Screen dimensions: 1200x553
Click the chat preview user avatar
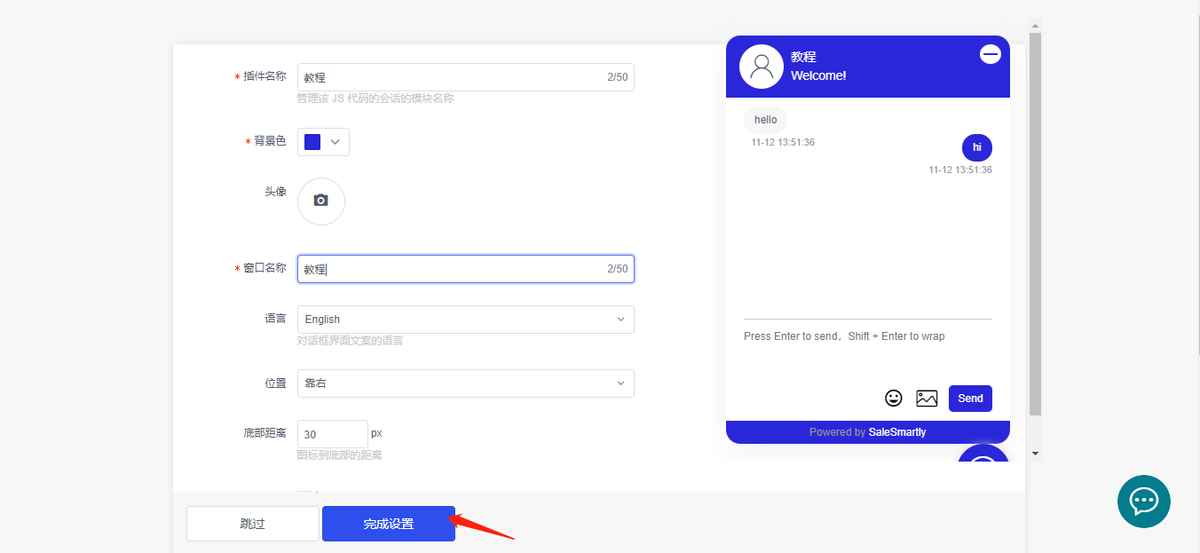[761, 66]
